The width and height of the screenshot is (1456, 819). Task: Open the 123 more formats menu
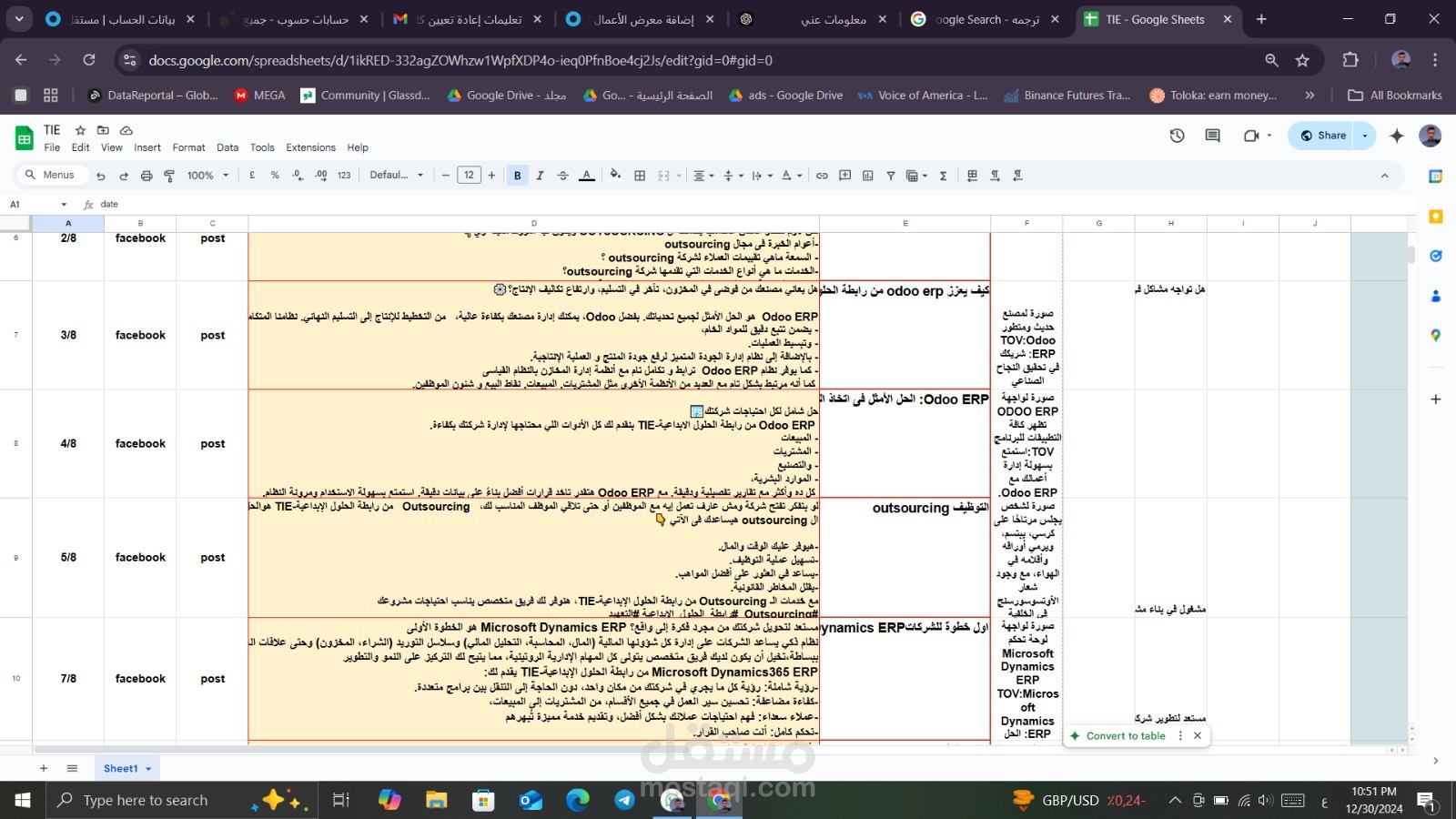coord(344,176)
